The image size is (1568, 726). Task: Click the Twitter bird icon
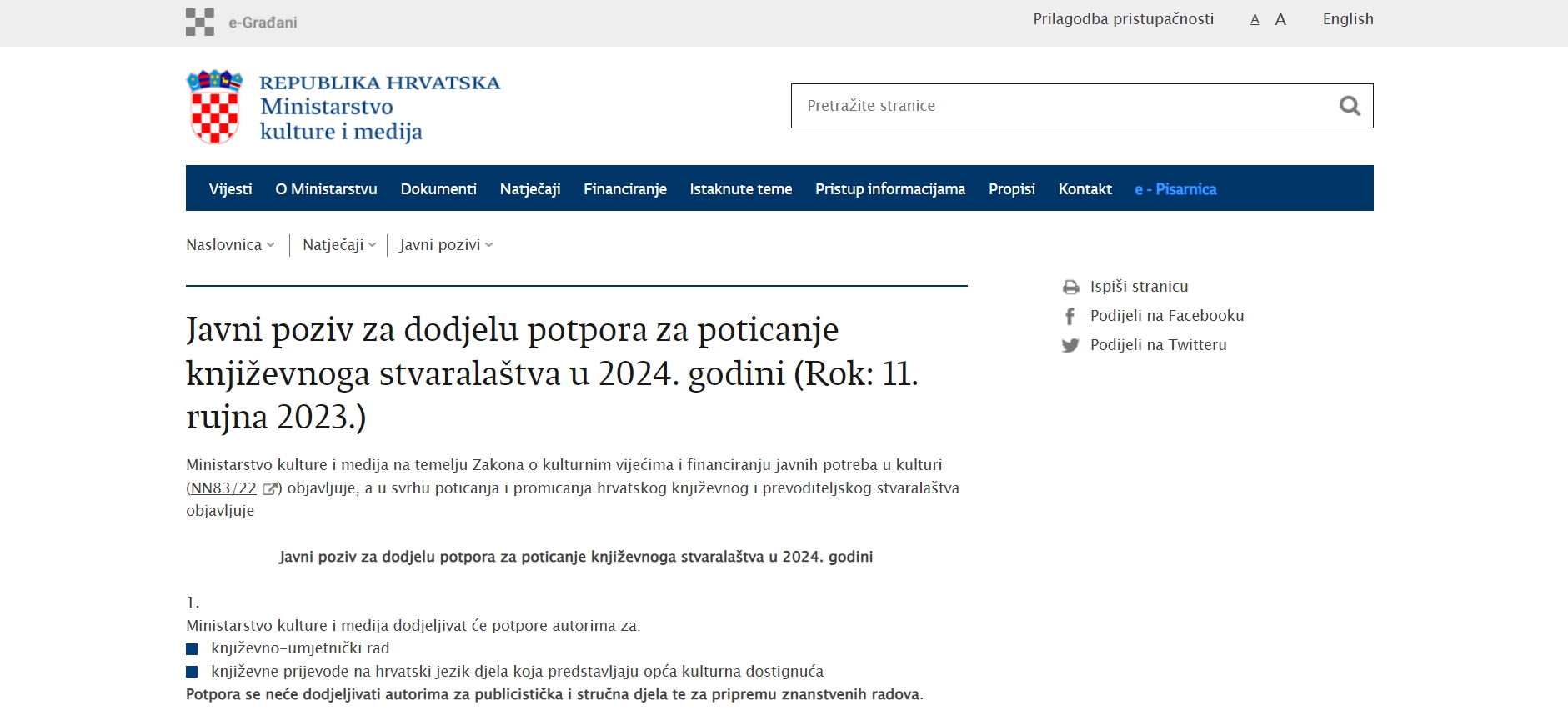point(1070,346)
